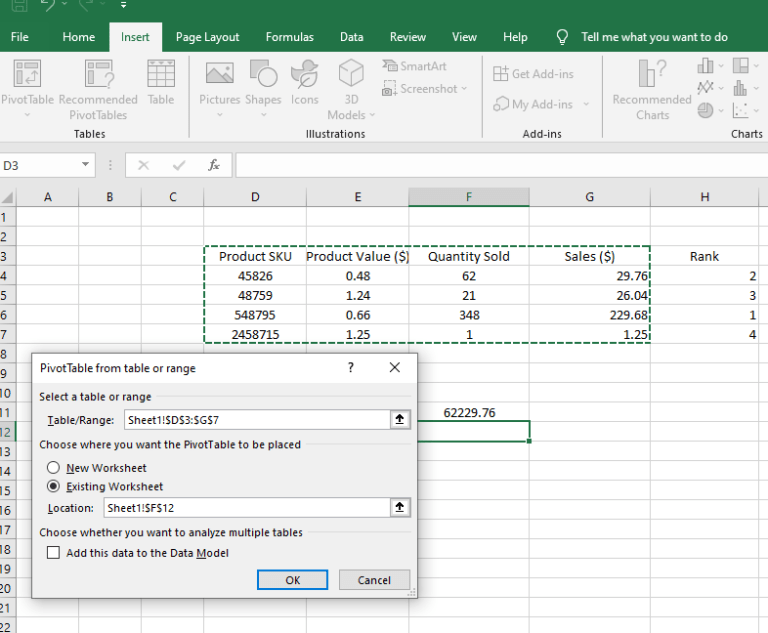Close the PivotTable from table or range dialog
The height and width of the screenshot is (633, 768).
point(395,367)
